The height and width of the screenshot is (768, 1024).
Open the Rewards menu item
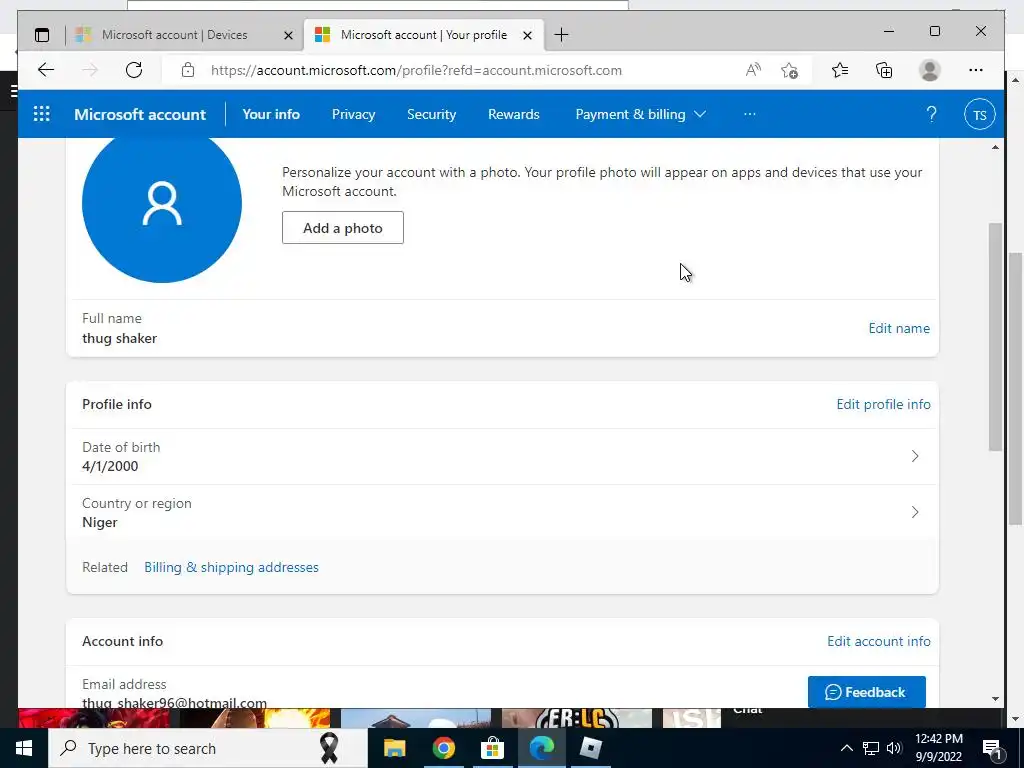coord(513,114)
